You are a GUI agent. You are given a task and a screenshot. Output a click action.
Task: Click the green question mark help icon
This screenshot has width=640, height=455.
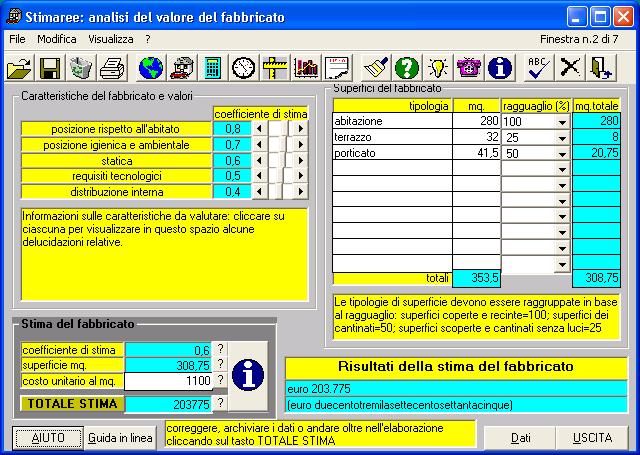tap(405, 68)
